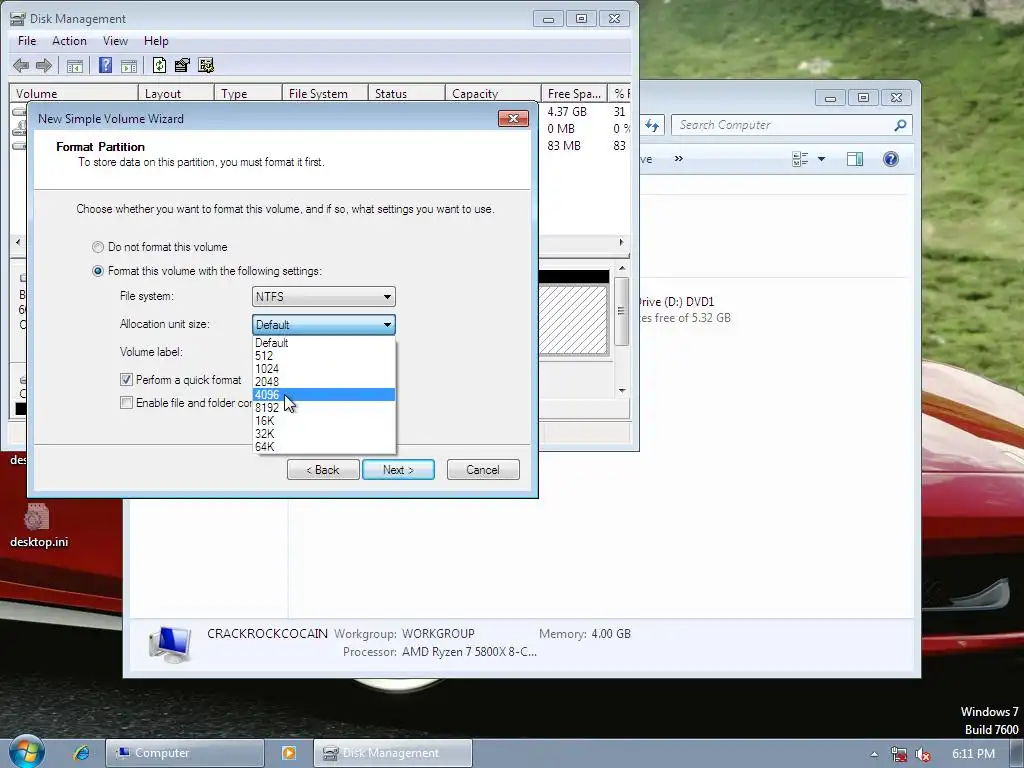Open the View menu in Disk Management

[115, 40]
